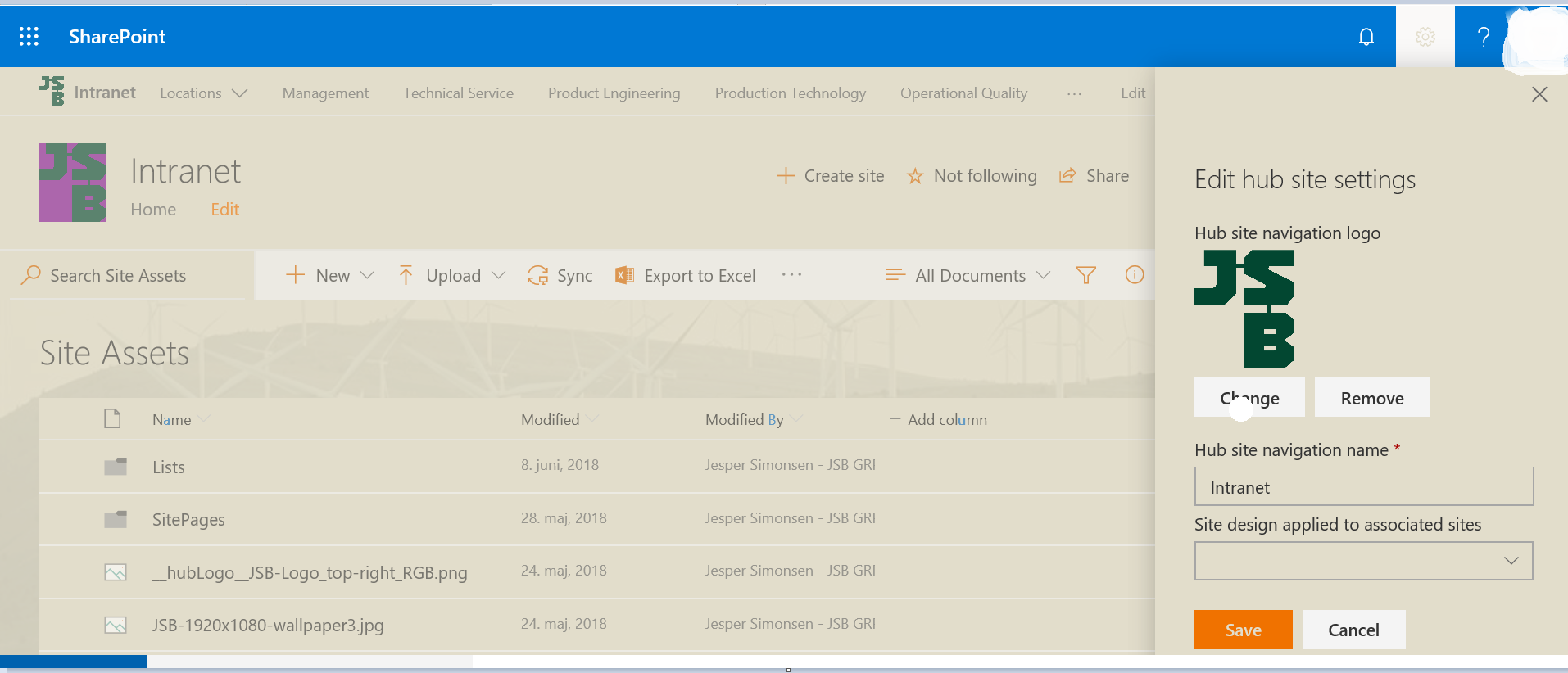This screenshot has width=1568, height=673.
Task: Cancel the hub site settings changes
Action: [x=1353, y=630]
